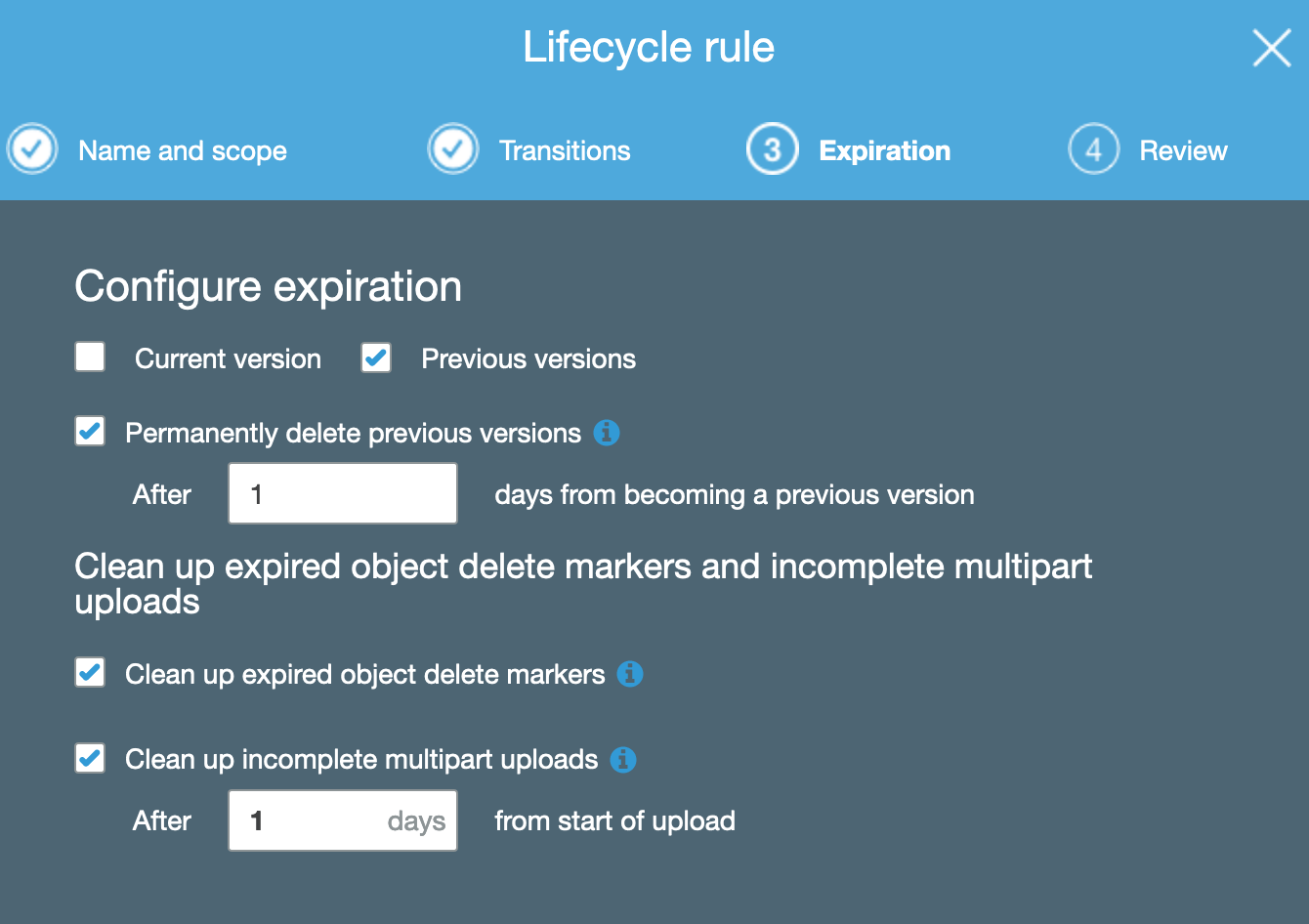Enable the Current version checkbox
This screenshot has height=924, width=1309.
click(90, 357)
